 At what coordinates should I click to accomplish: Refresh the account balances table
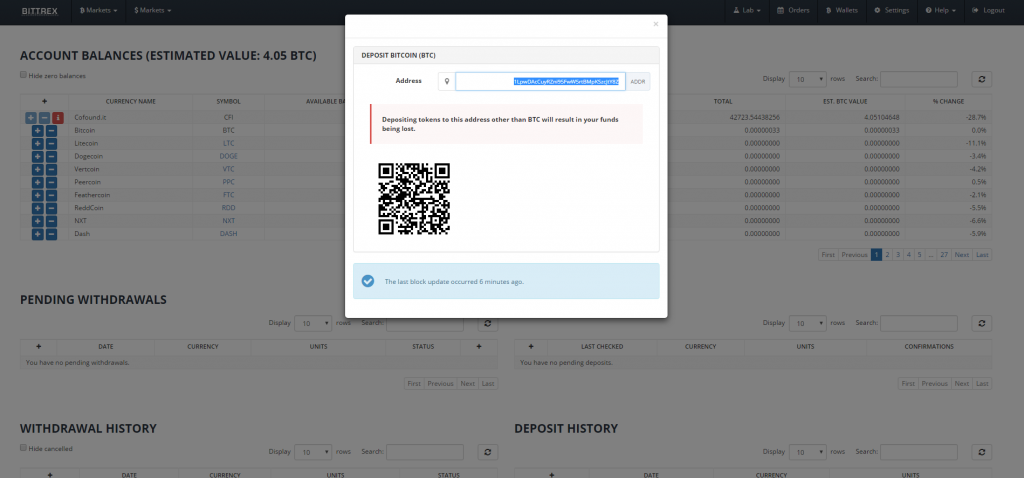point(982,79)
